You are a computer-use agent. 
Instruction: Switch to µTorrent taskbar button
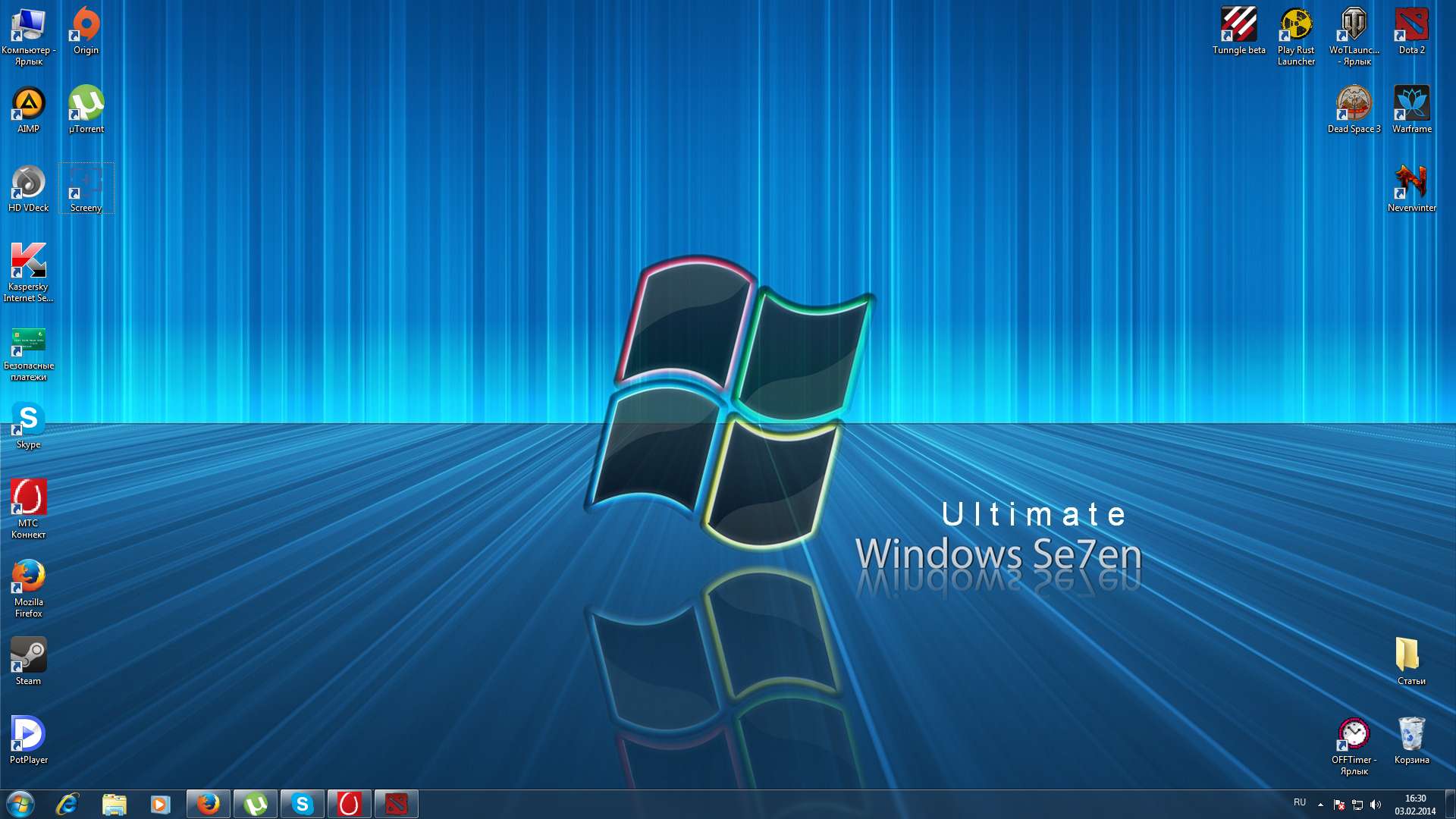256,804
